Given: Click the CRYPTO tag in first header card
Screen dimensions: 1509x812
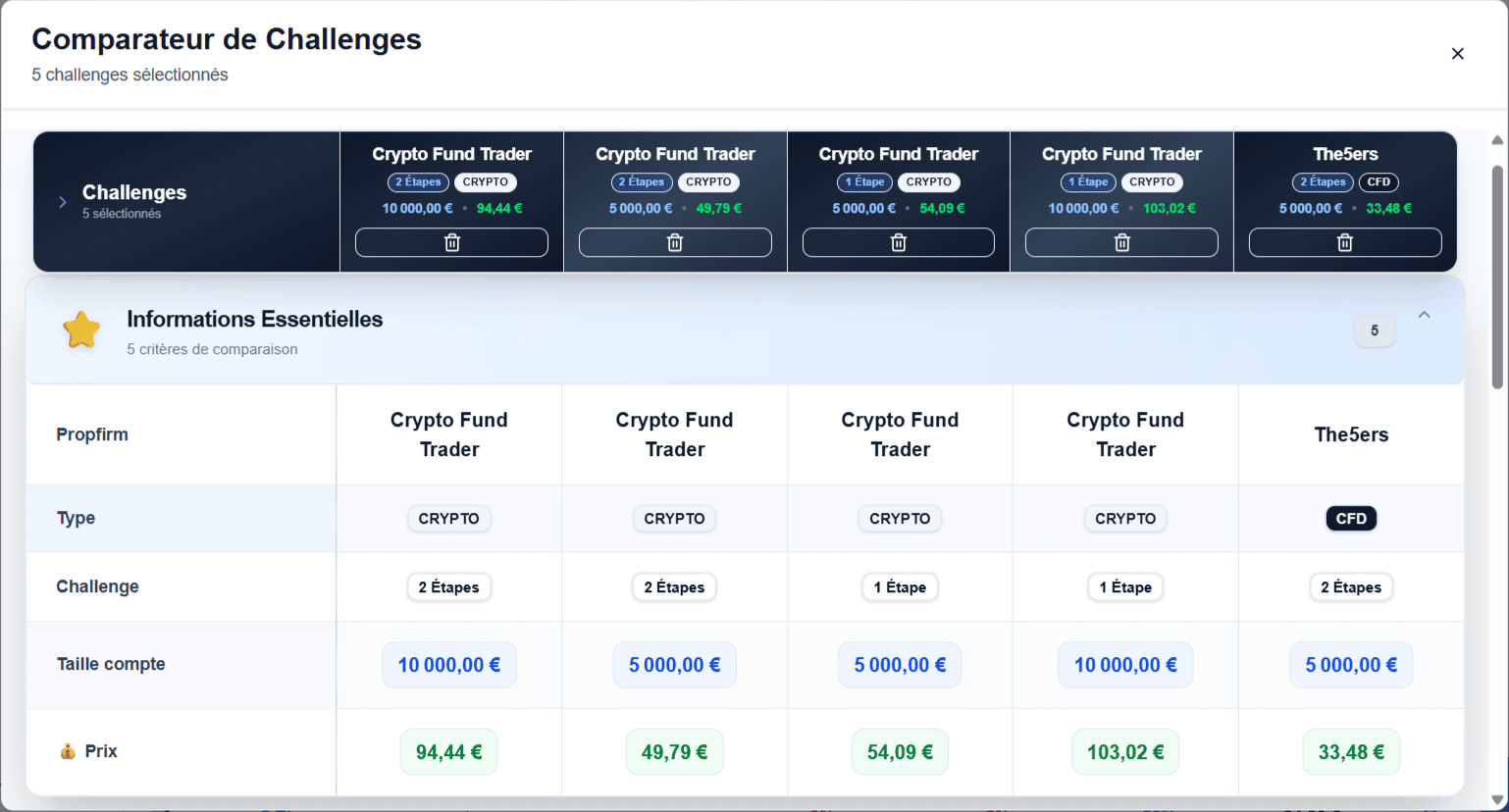Looking at the screenshot, I should coord(486,182).
